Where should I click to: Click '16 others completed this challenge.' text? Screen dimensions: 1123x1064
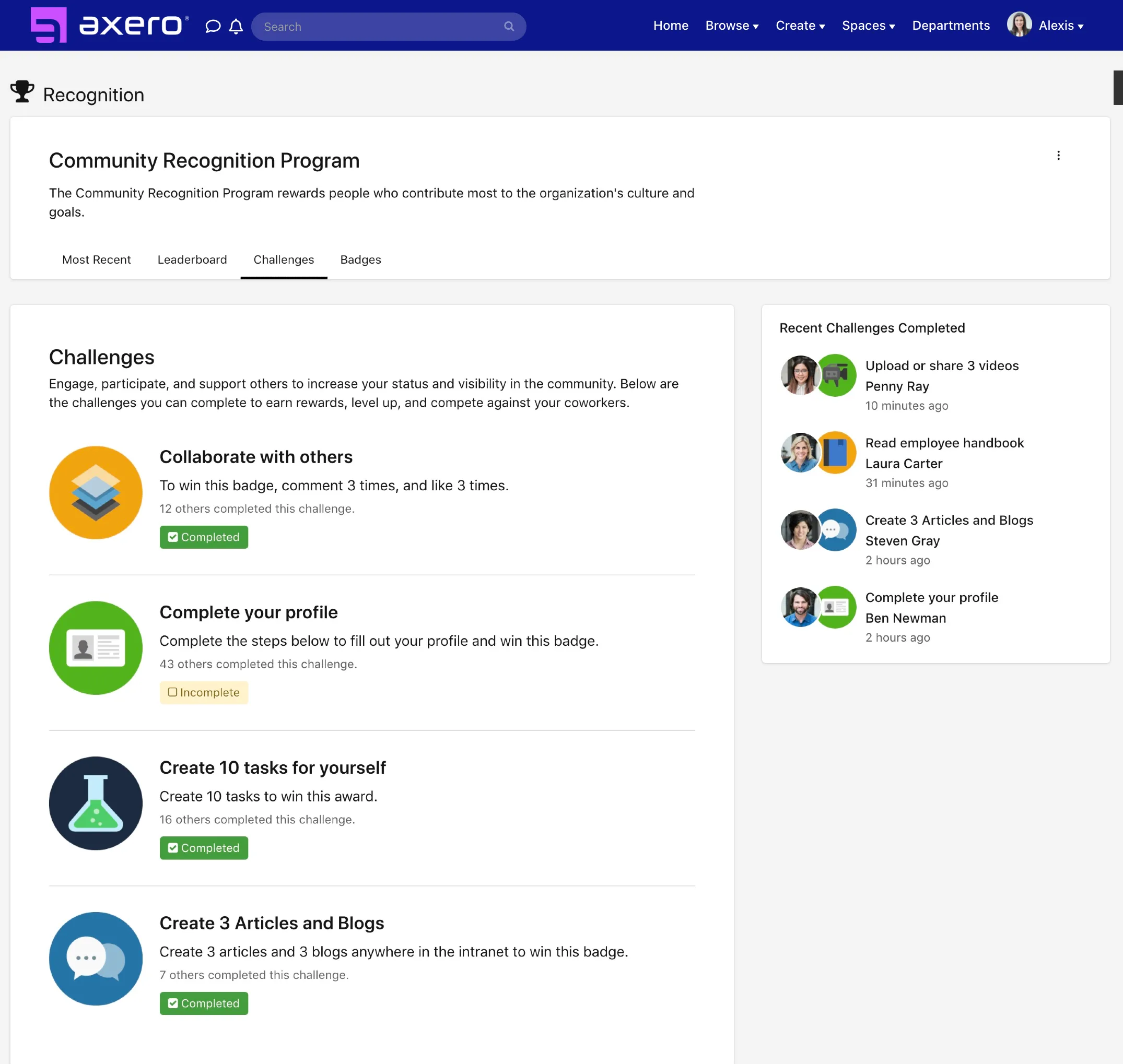257,820
